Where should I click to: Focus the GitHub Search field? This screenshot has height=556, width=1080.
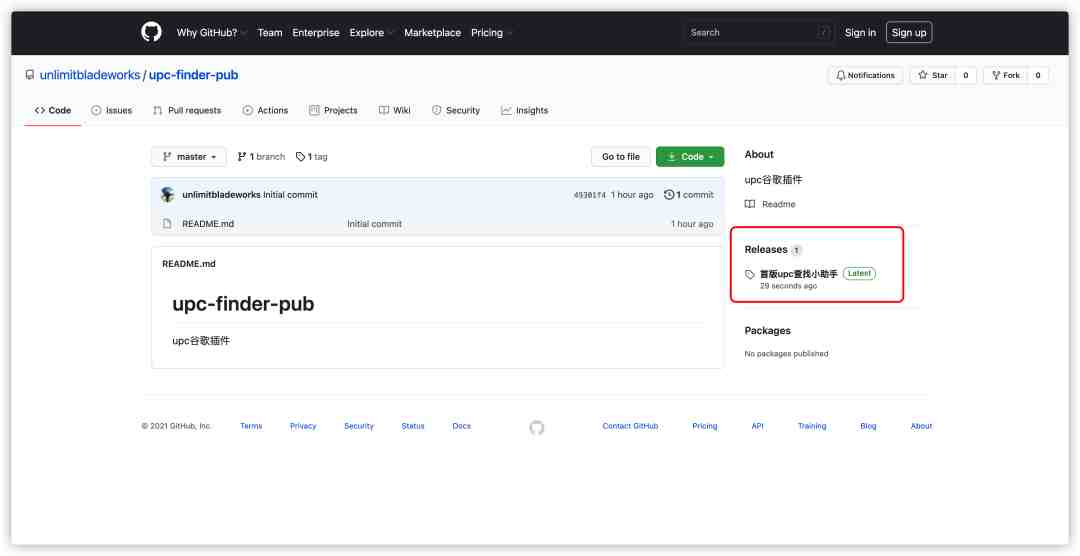758,32
